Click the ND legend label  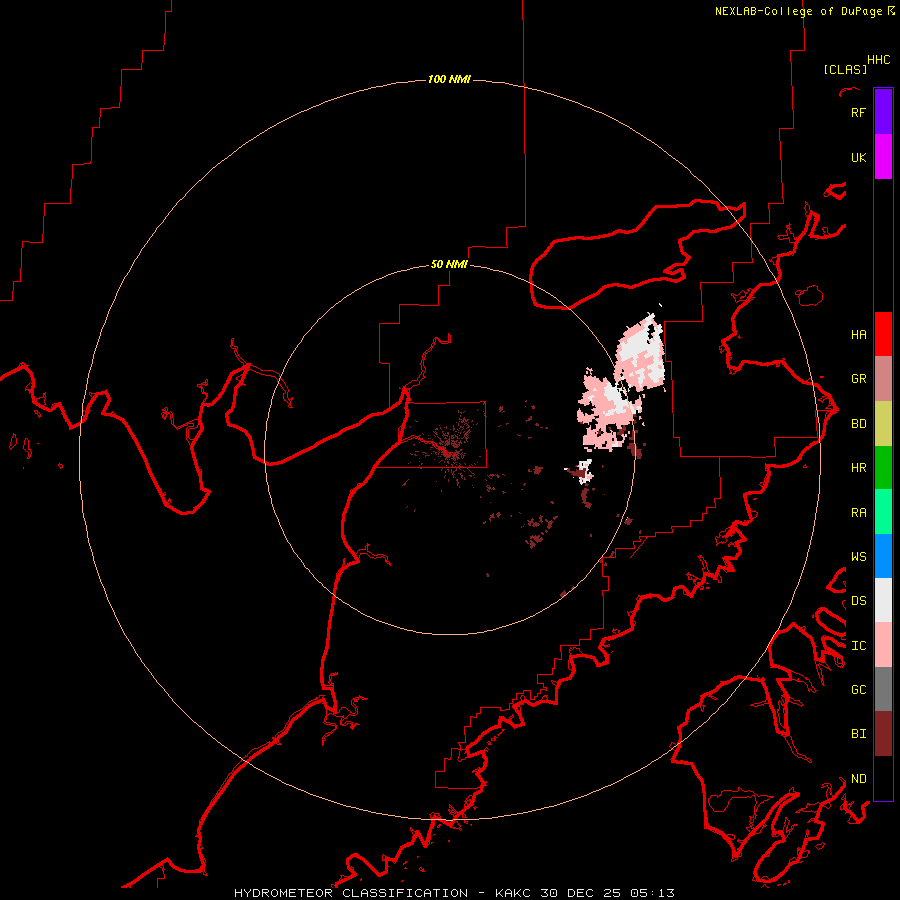coord(858,779)
